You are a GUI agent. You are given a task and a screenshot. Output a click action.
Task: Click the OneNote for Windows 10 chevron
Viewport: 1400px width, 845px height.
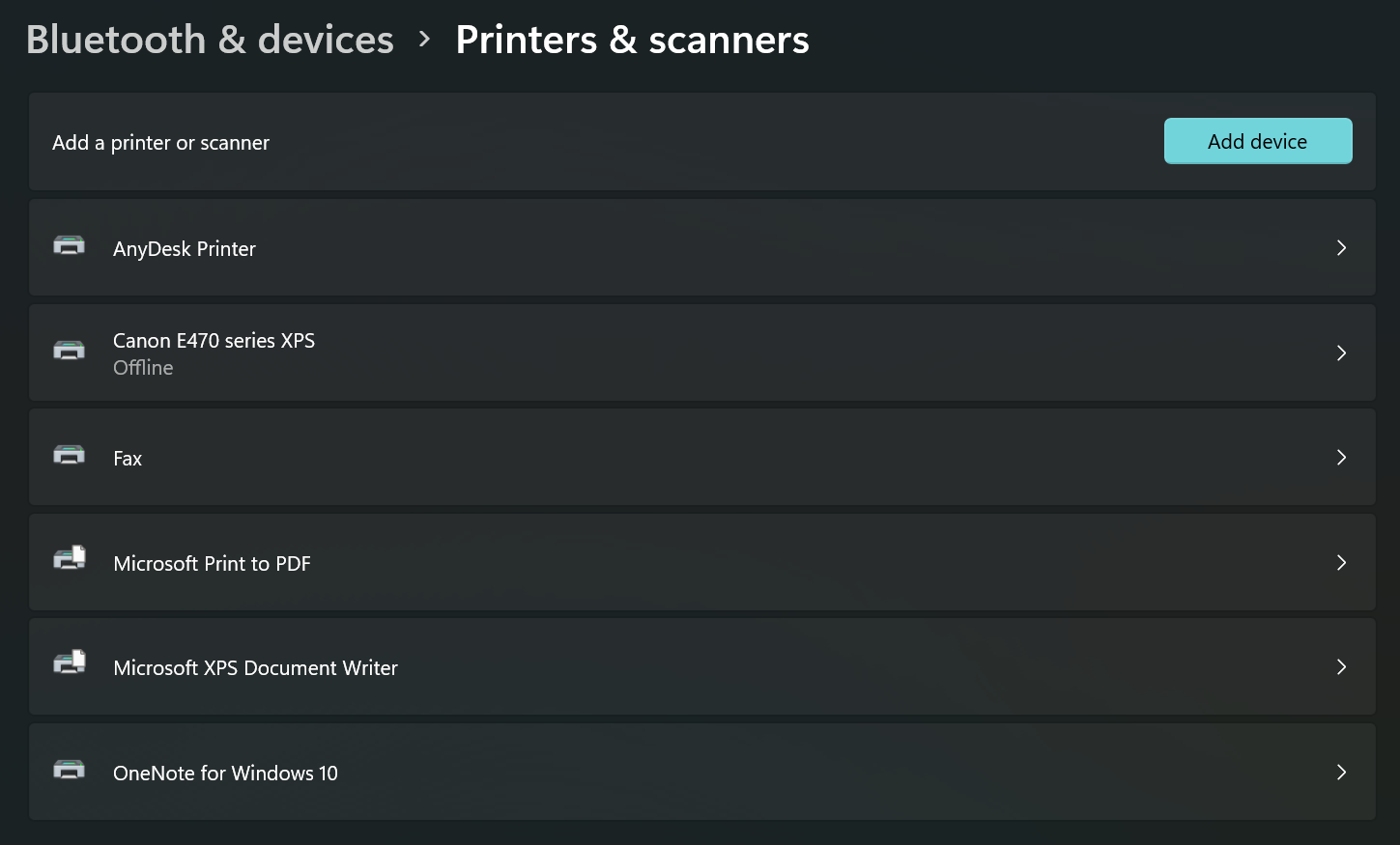[x=1341, y=773]
